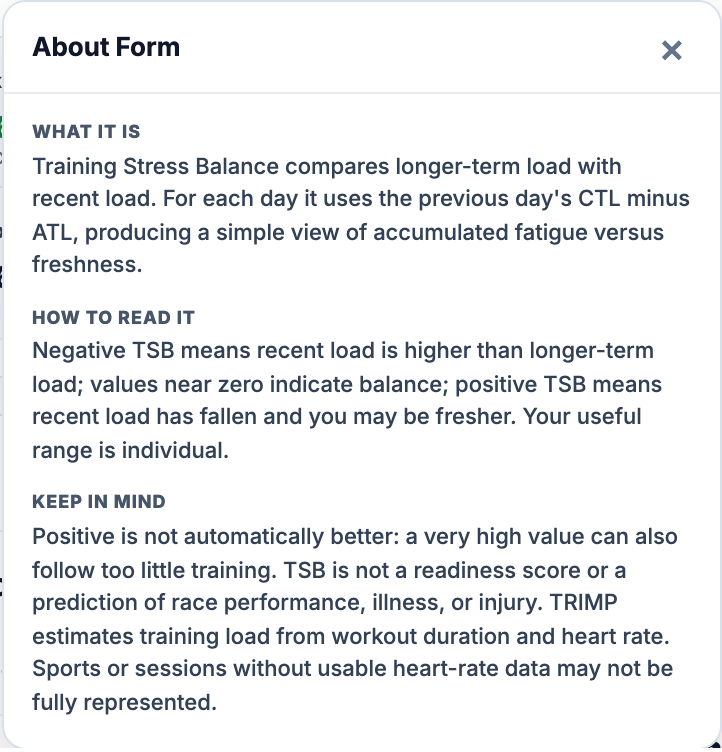Screen dimensions: 722x752
Task: Click the phrase Positive is not automatically better
Action: (x=215, y=537)
